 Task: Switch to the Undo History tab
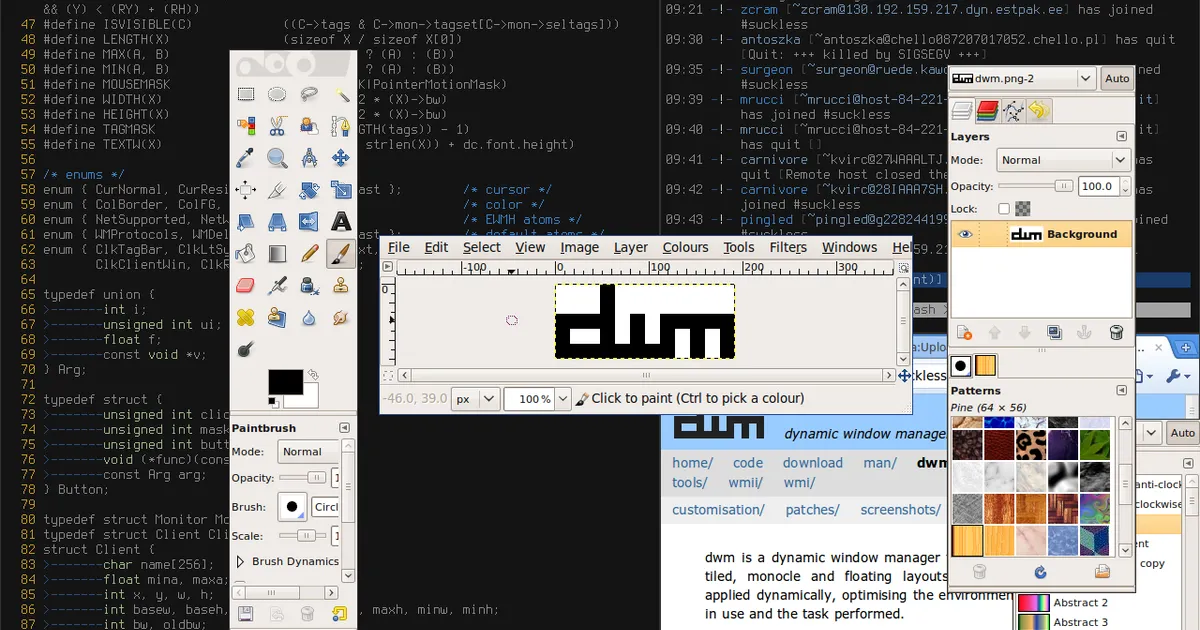pyautogui.click(x=1039, y=110)
